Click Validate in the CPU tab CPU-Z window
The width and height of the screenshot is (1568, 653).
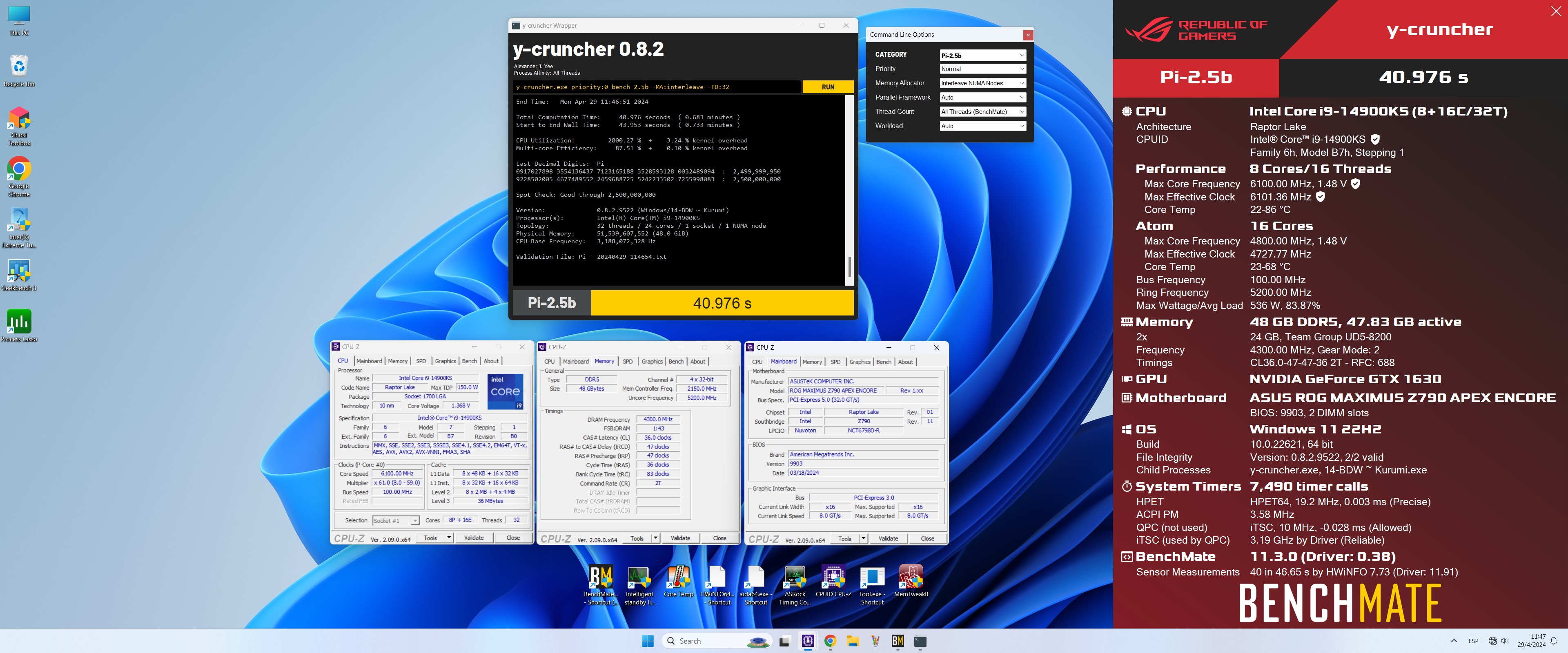pyautogui.click(x=474, y=538)
